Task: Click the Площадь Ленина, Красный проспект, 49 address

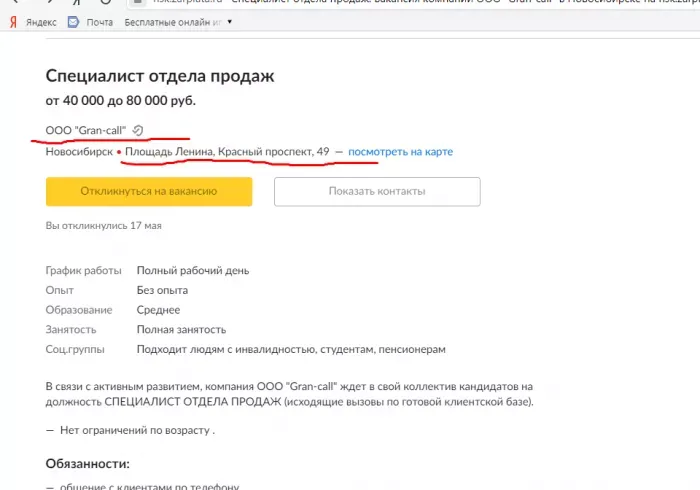Action: coord(227,152)
